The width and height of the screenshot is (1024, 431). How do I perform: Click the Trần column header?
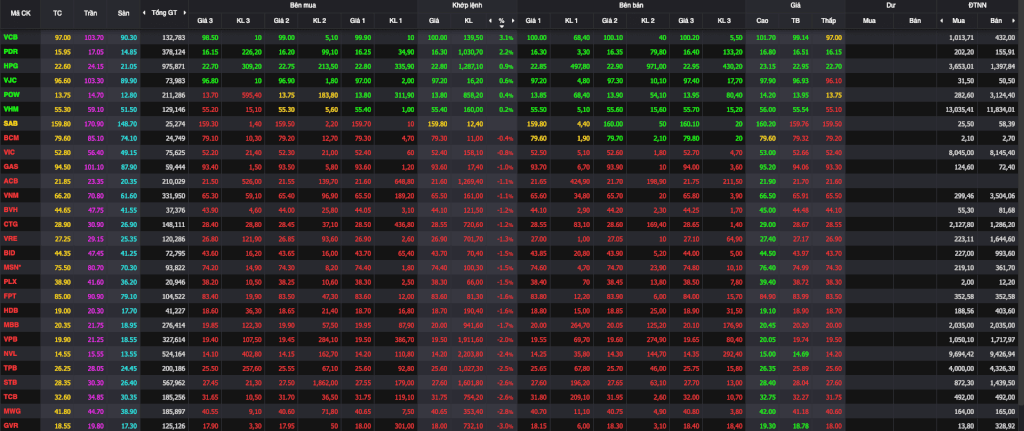click(x=91, y=12)
